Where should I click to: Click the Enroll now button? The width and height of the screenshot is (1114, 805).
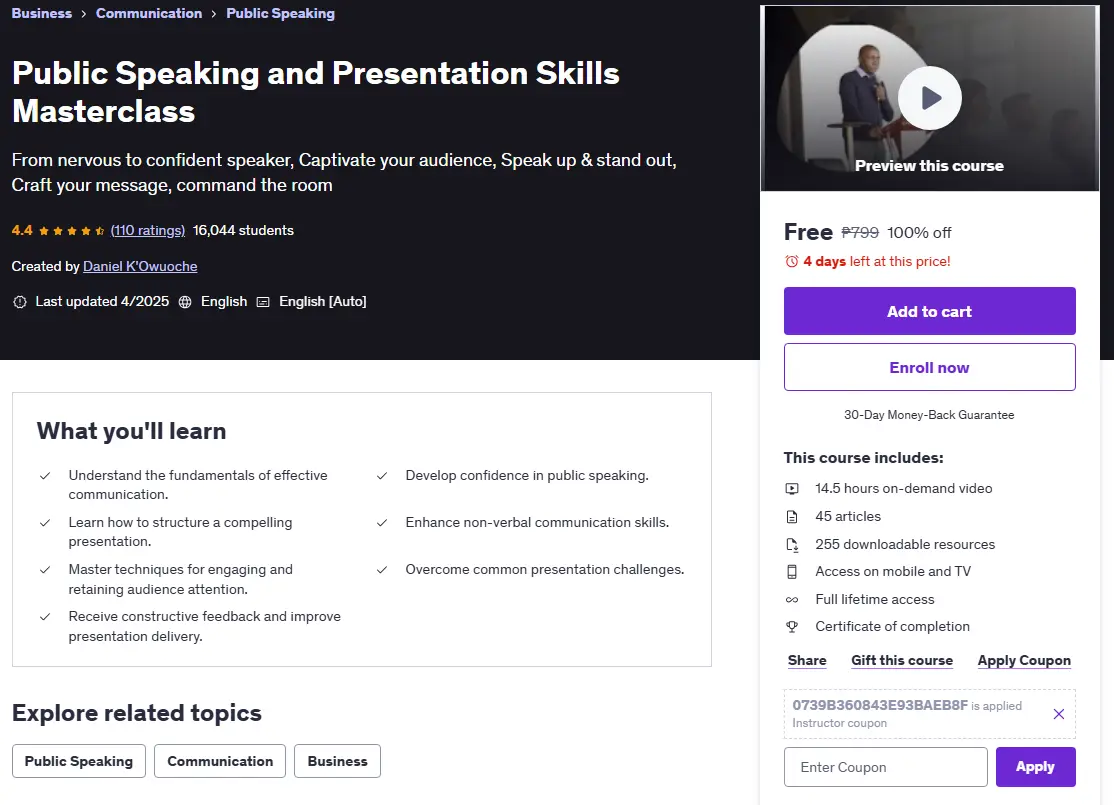tap(929, 367)
